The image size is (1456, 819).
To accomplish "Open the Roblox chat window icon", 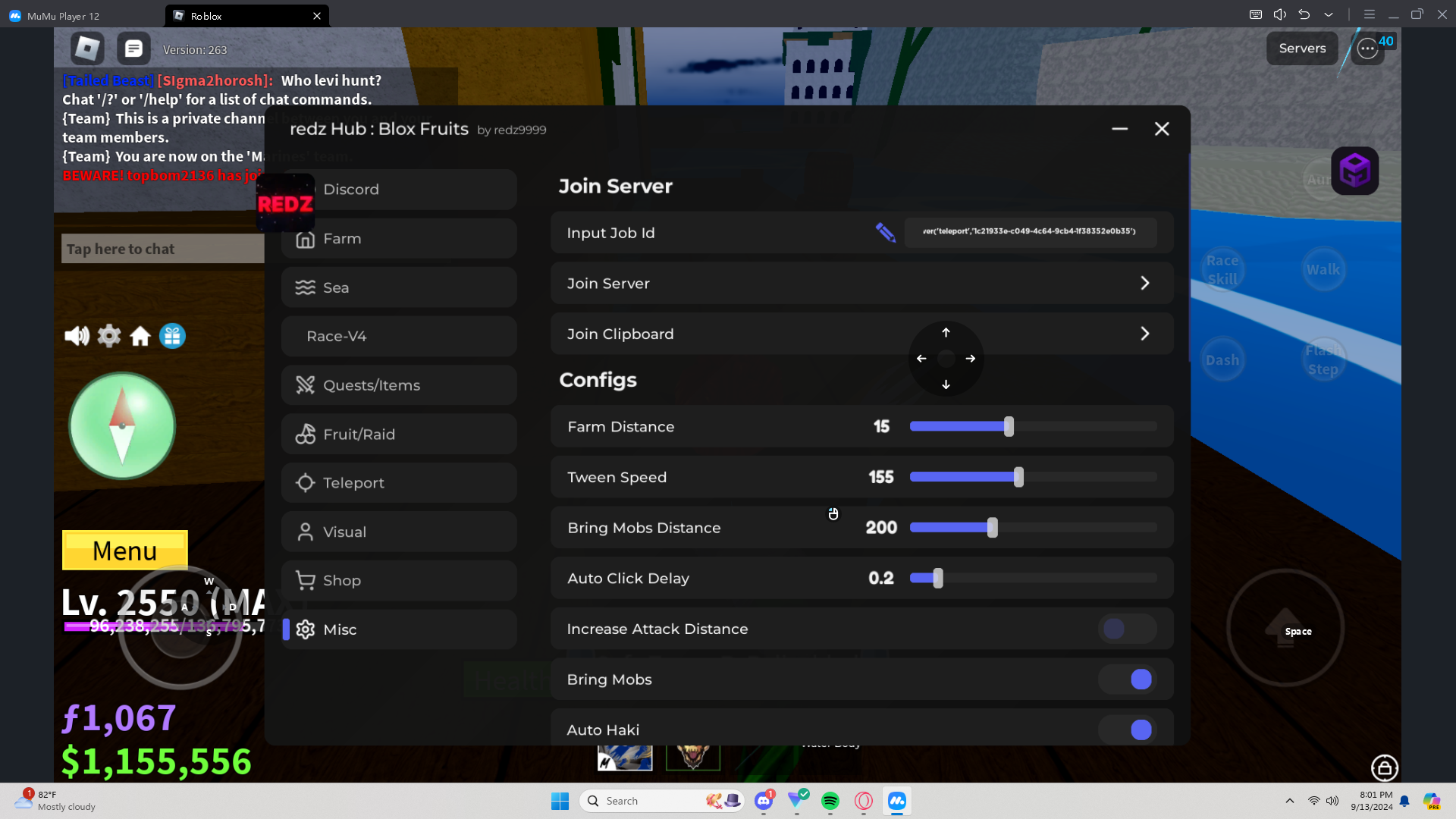I will click(x=133, y=49).
